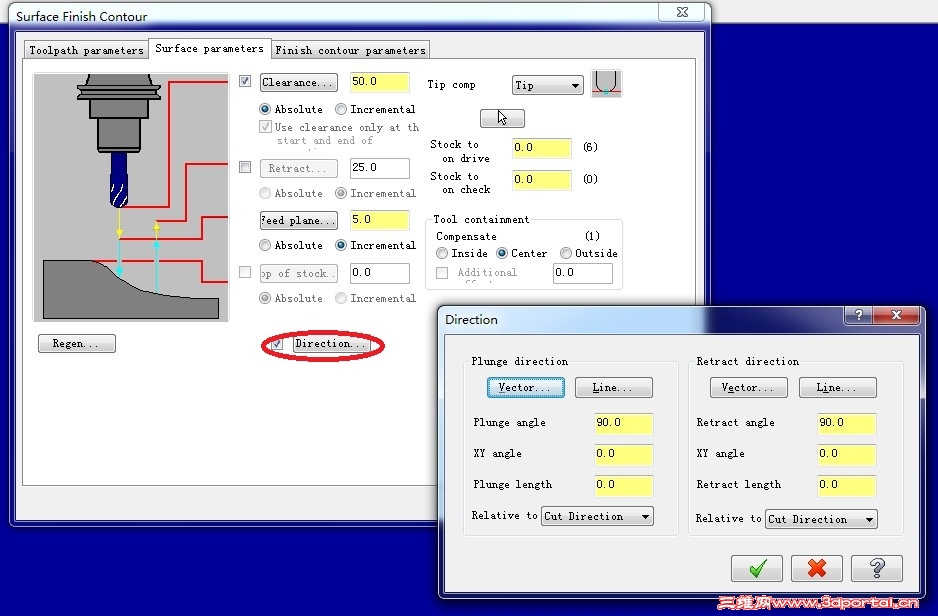Click the Direction... button
This screenshot has height=616, width=938.
tap(331, 344)
